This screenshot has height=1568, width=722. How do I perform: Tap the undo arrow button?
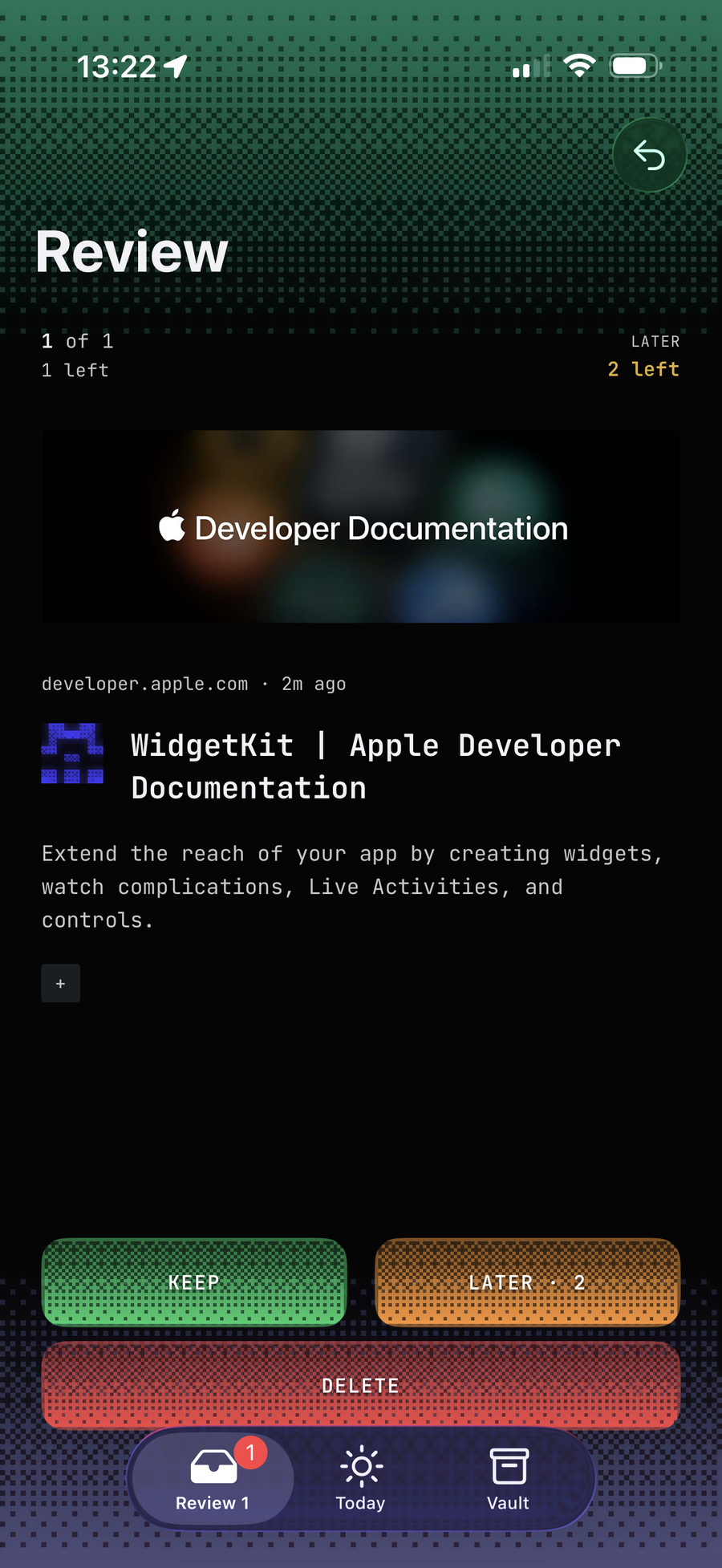[649, 155]
